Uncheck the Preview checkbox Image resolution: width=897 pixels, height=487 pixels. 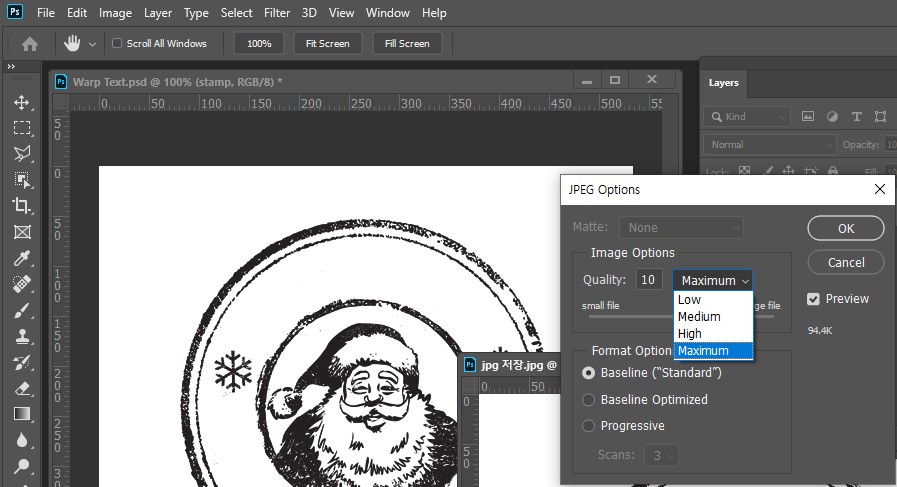point(813,299)
